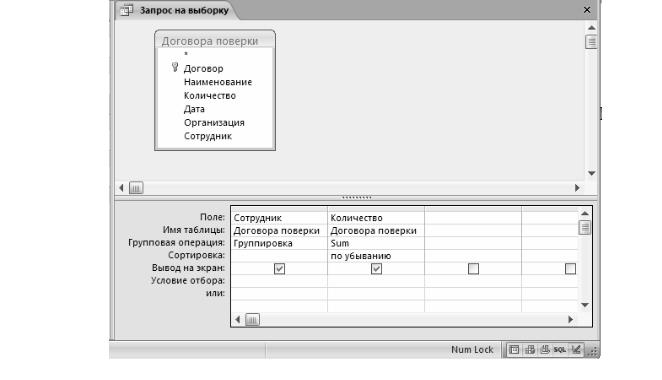Image resolution: width=662 pixels, height=380 pixels.
Task: Click sort cell under Сотрудник column
Action: 279,256
